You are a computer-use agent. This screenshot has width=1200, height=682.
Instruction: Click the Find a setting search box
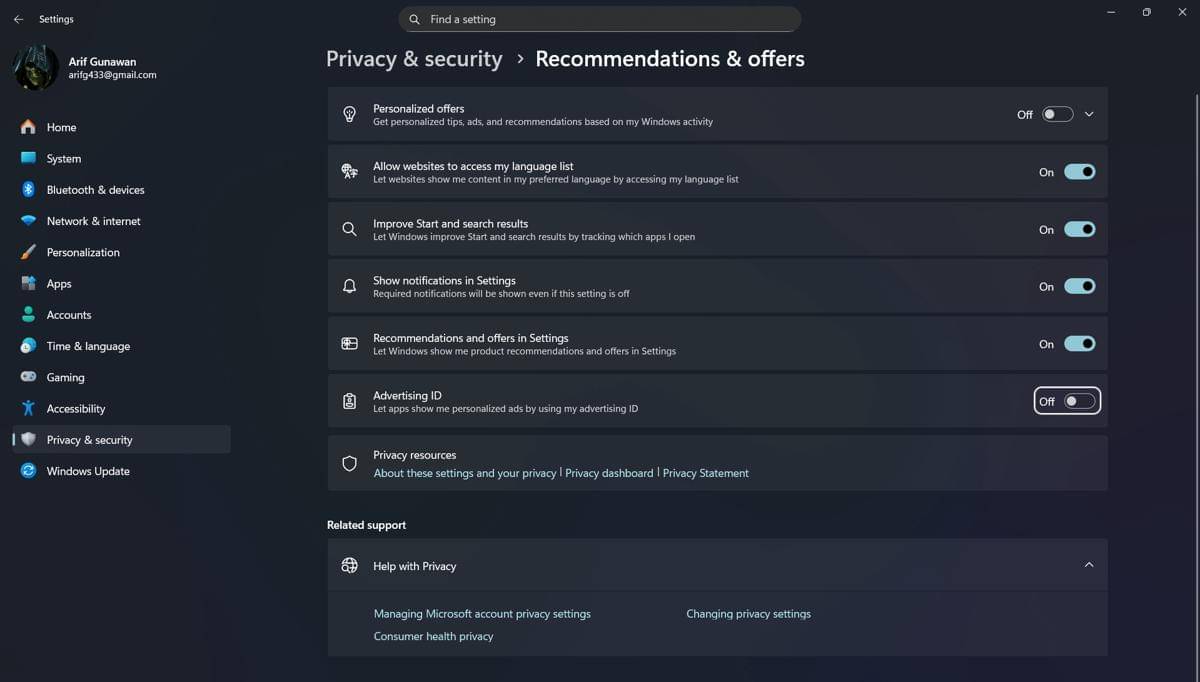click(x=600, y=19)
